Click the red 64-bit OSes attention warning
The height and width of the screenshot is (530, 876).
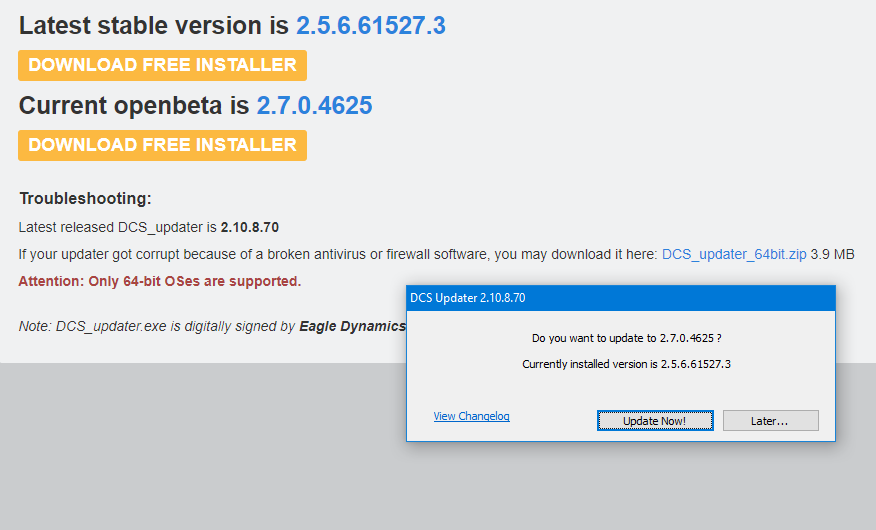click(160, 281)
